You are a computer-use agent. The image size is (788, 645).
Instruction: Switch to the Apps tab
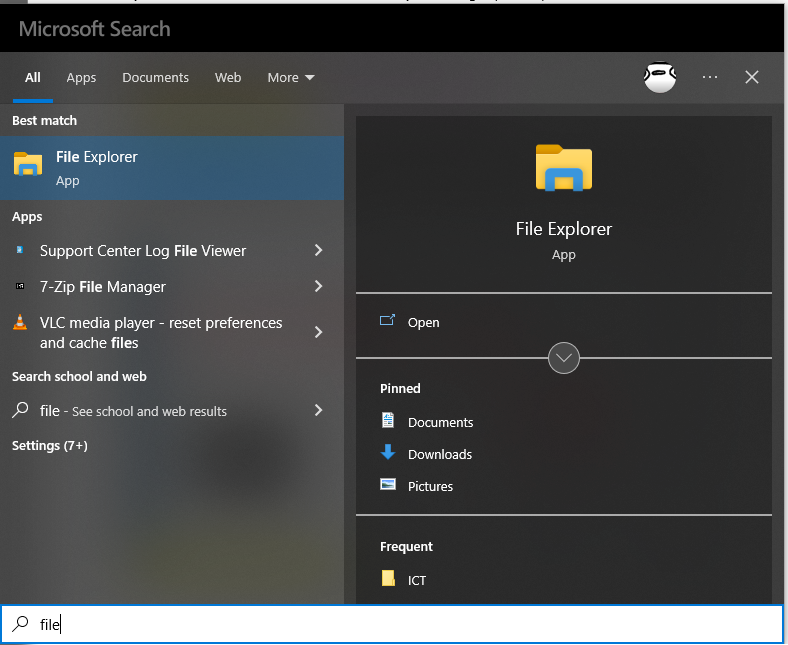point(81,77)
